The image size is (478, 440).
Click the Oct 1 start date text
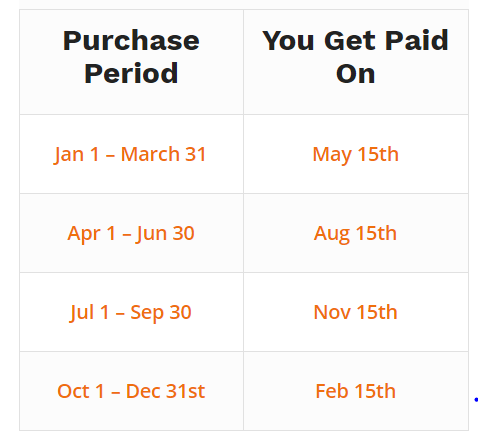click(x=81, y=391)
